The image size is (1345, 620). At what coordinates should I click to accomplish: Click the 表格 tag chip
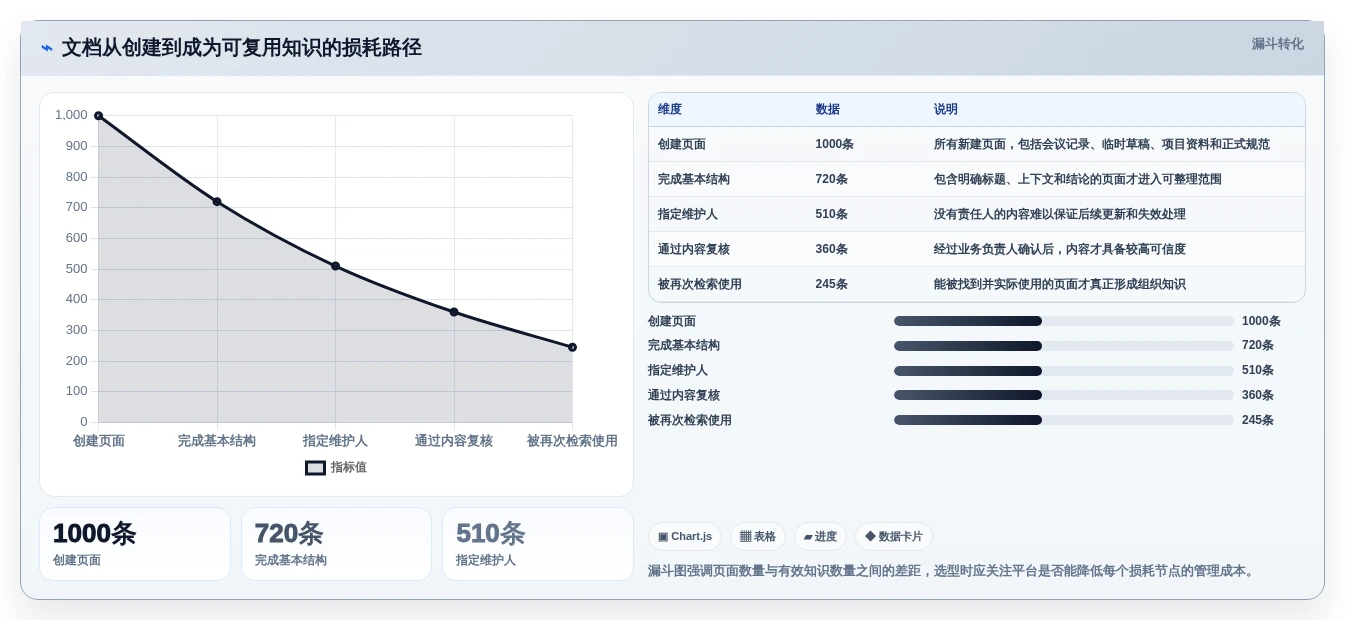[758, 537]
